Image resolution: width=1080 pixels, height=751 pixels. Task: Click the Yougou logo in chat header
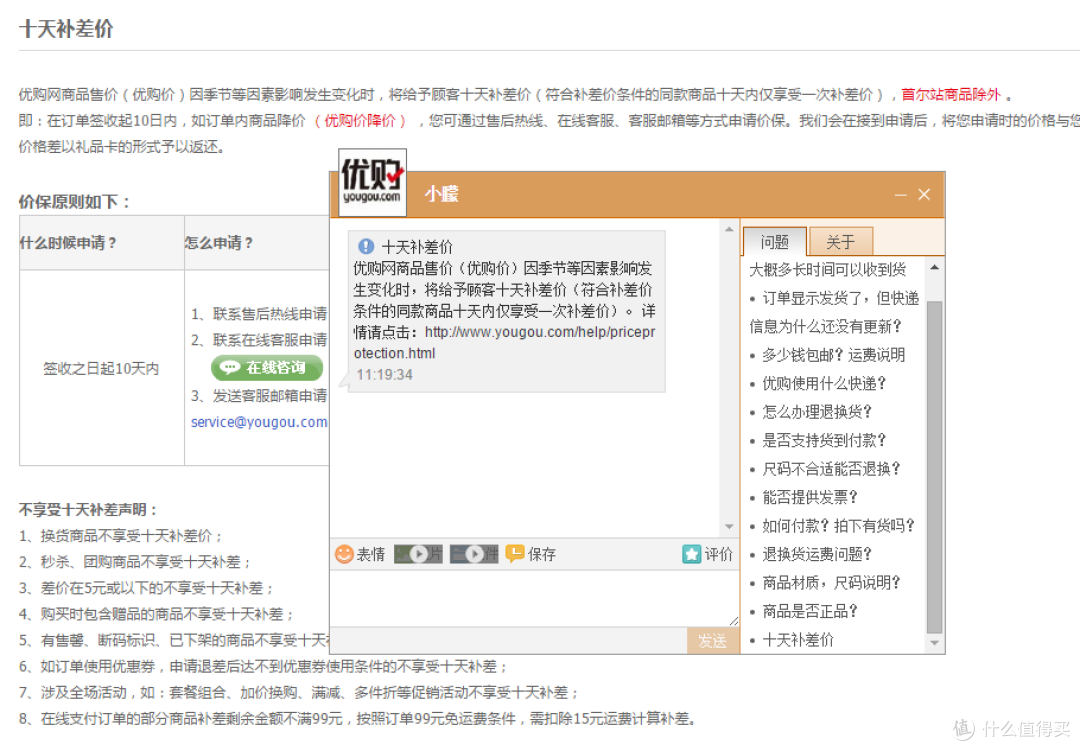click(372, 182)
